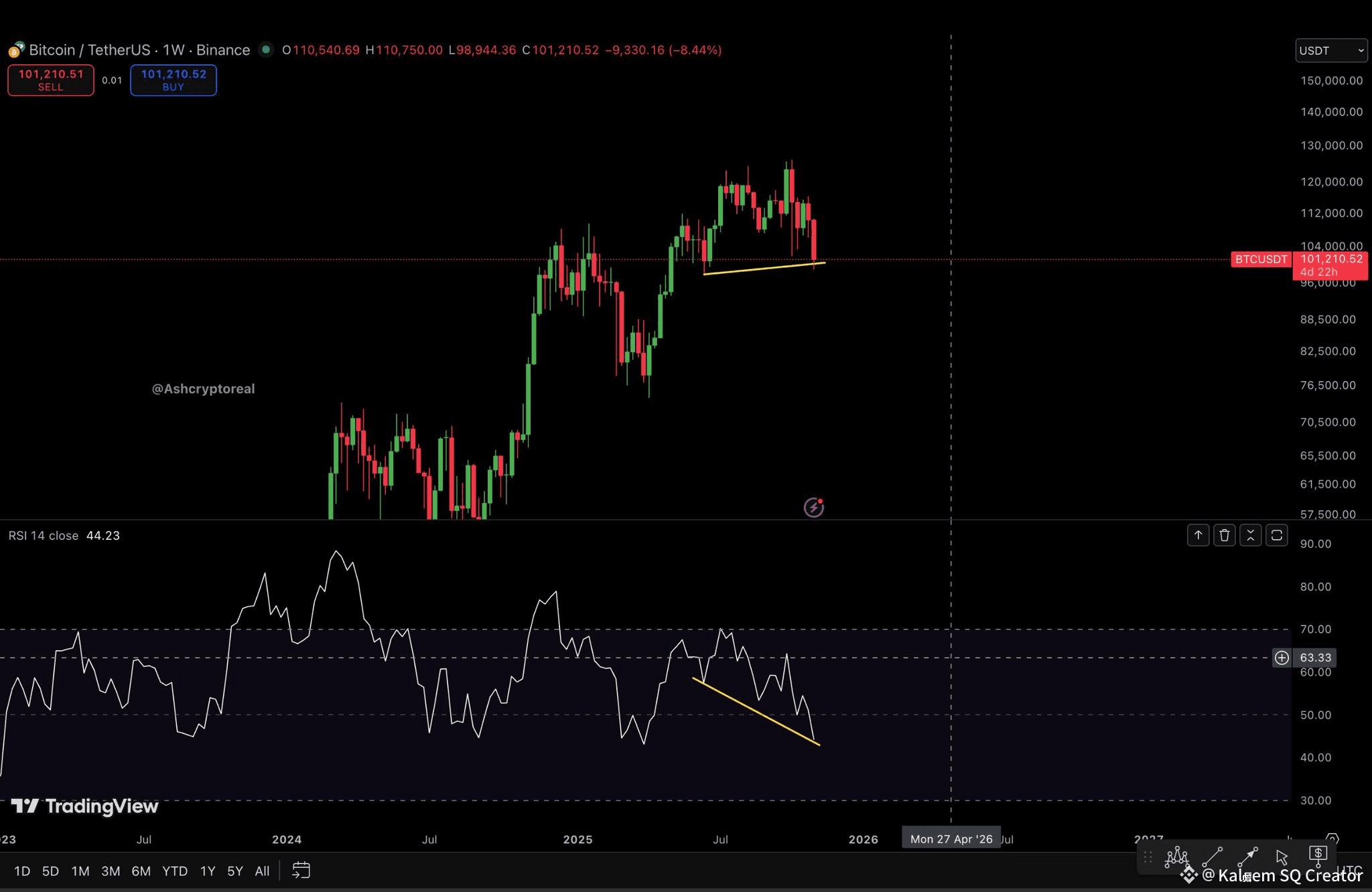The width and height of the screenshot is (1372, 892).
Task: Move RSI pane up with arrow icon
Action: point(1198,535)
